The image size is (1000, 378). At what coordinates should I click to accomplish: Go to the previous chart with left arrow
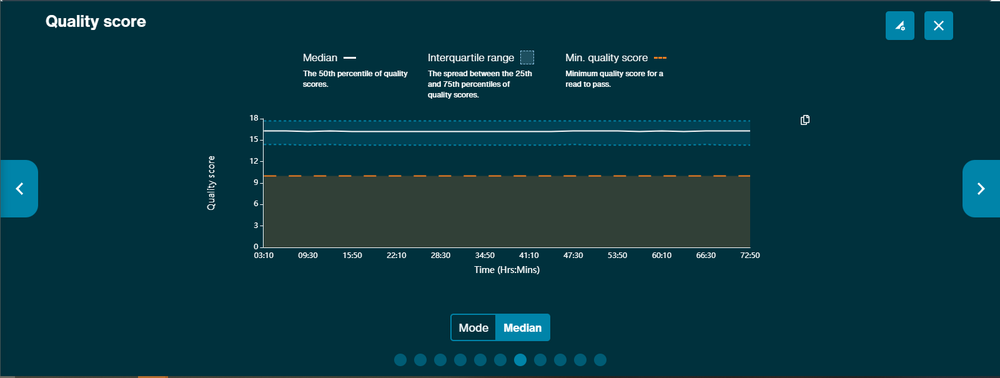[19, 189]
